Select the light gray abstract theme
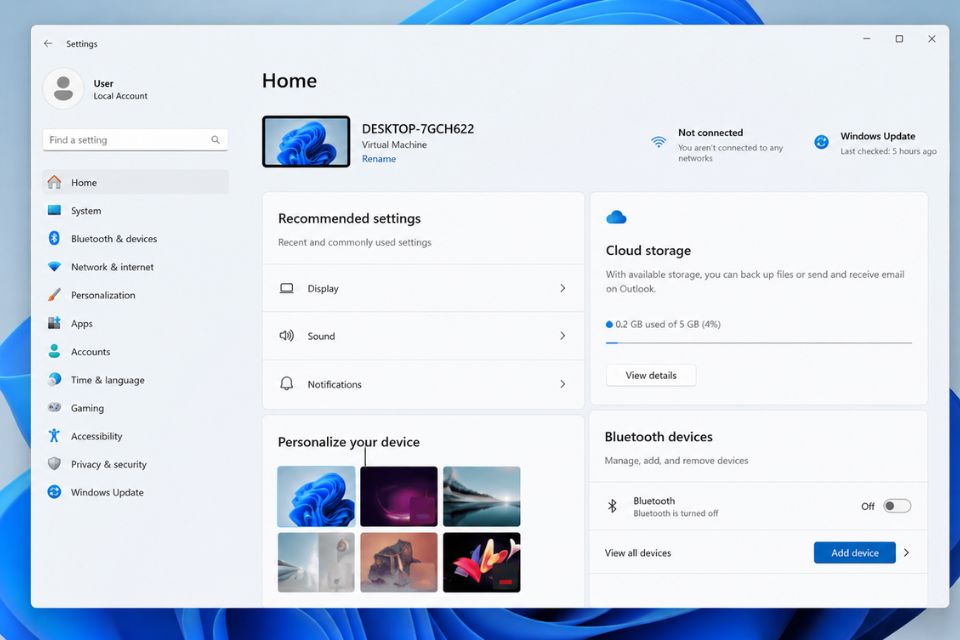Viewport: 960px width, 640px height. pyautogui.click(x=316, y=562)
